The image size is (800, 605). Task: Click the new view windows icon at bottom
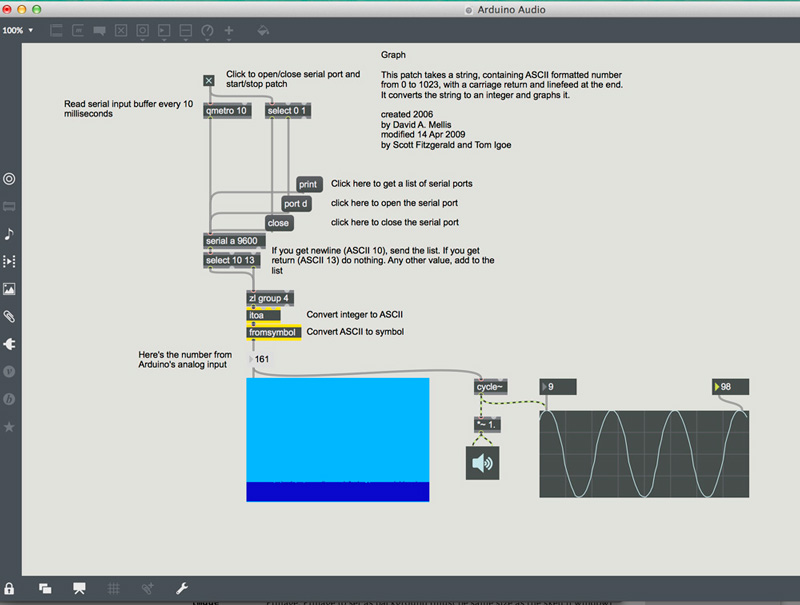tap(45, 589)
